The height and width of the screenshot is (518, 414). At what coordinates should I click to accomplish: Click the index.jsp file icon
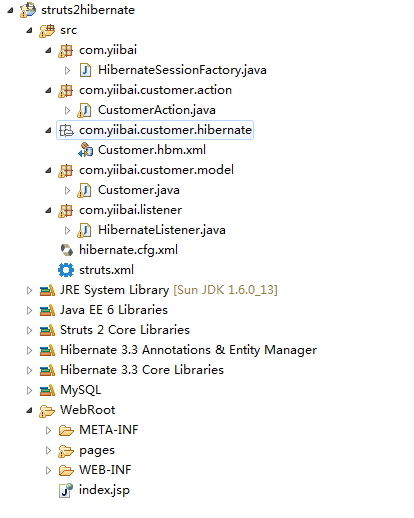(x=66, y=490)
